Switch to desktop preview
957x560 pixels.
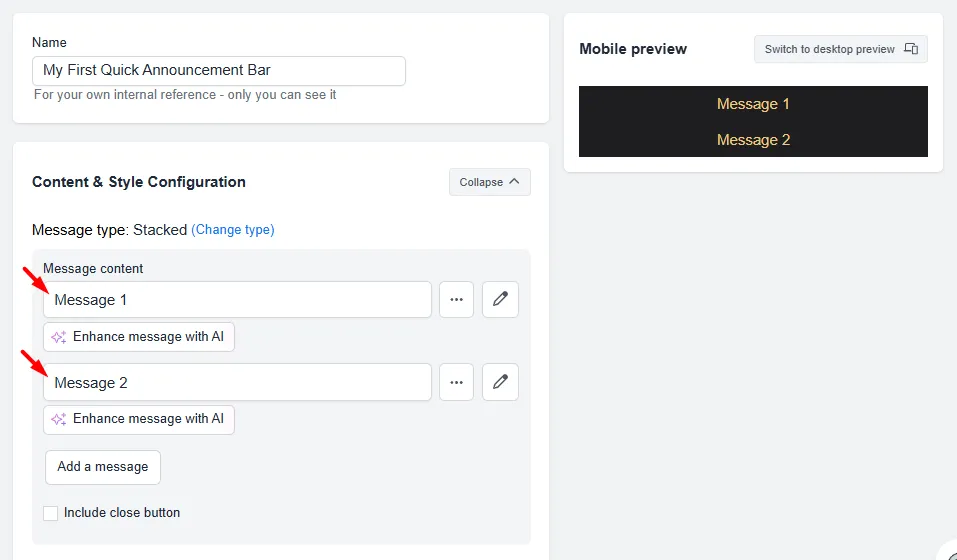[x=840, y=49]
